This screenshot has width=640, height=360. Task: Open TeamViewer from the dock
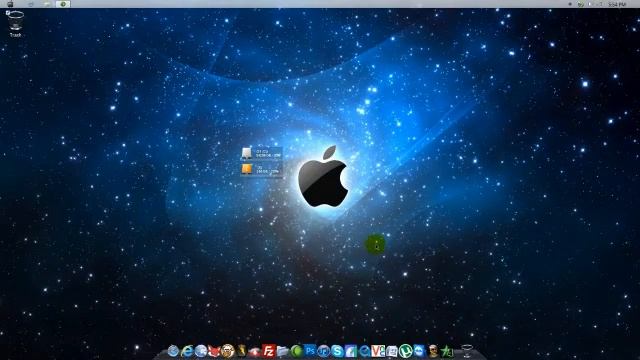coord(419,351)
